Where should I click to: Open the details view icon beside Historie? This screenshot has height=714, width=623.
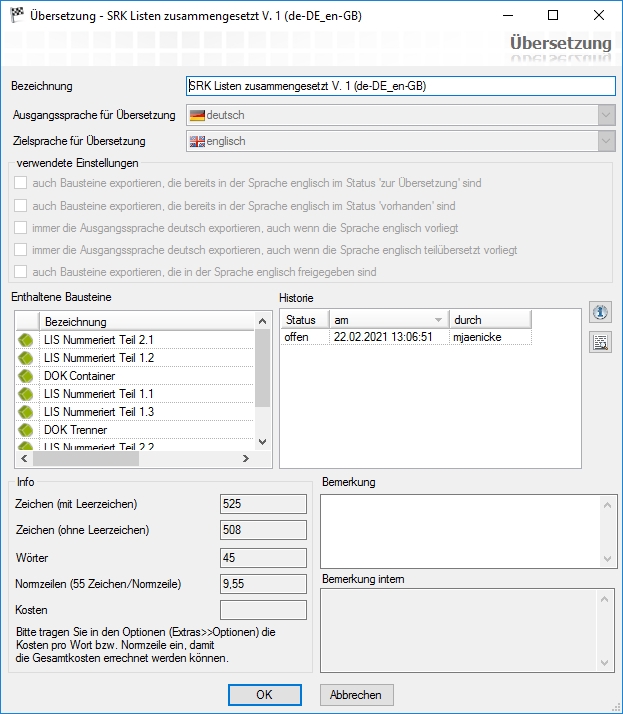pyautogui.click(x=600, y=342)
